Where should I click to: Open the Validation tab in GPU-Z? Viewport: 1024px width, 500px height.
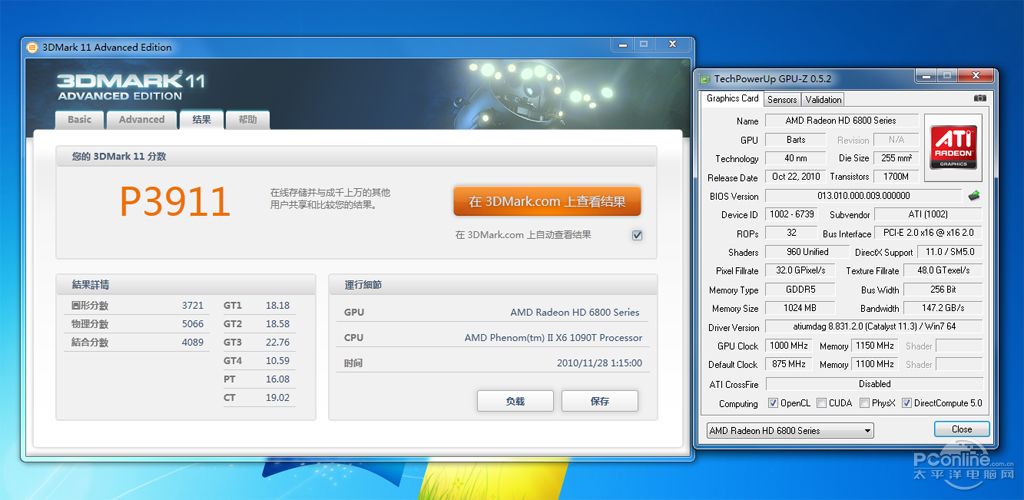coord(823,100)
